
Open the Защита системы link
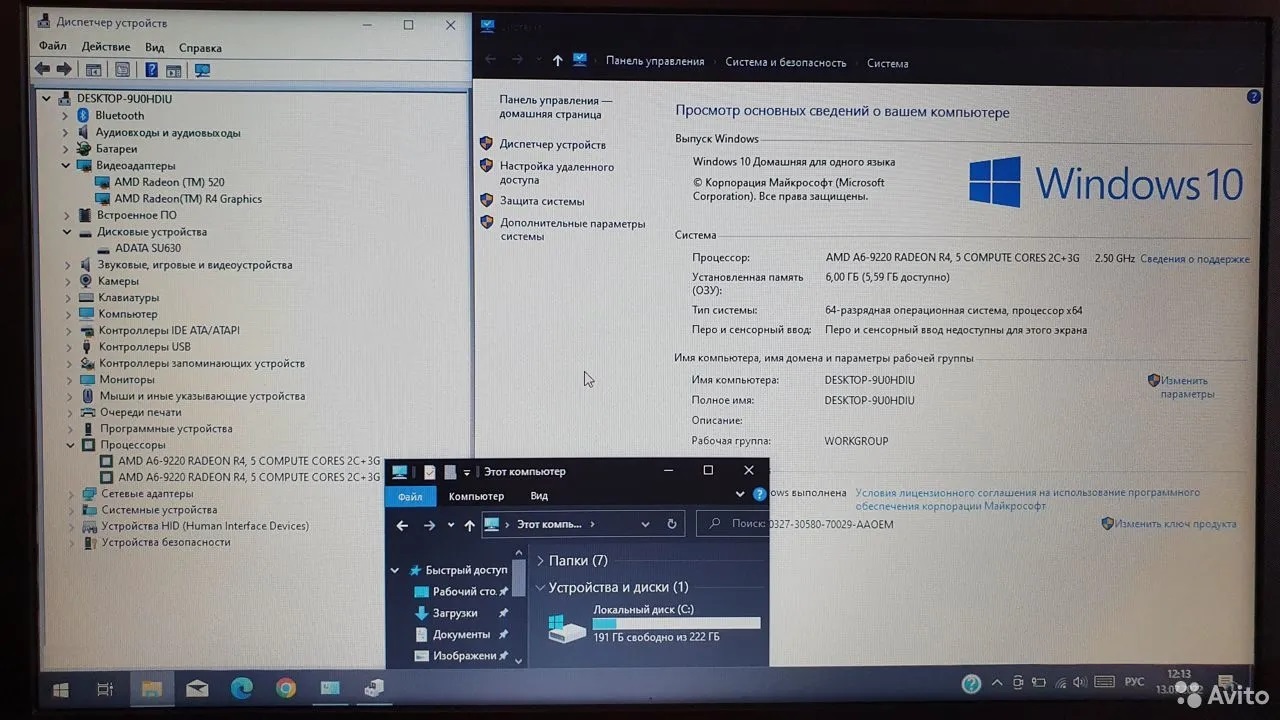tap(542, 201)
